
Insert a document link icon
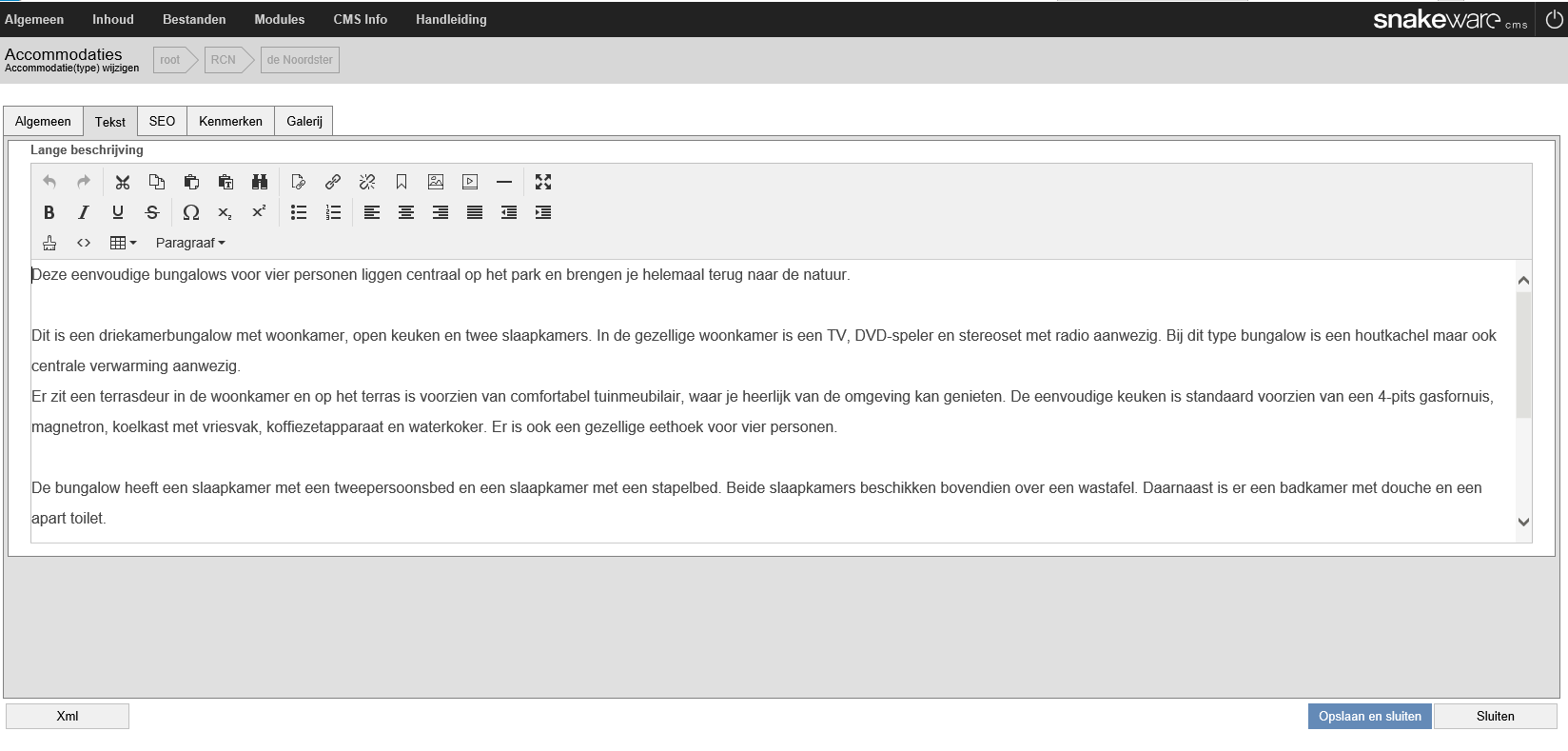pyautogui.click(x=299, y=182)
